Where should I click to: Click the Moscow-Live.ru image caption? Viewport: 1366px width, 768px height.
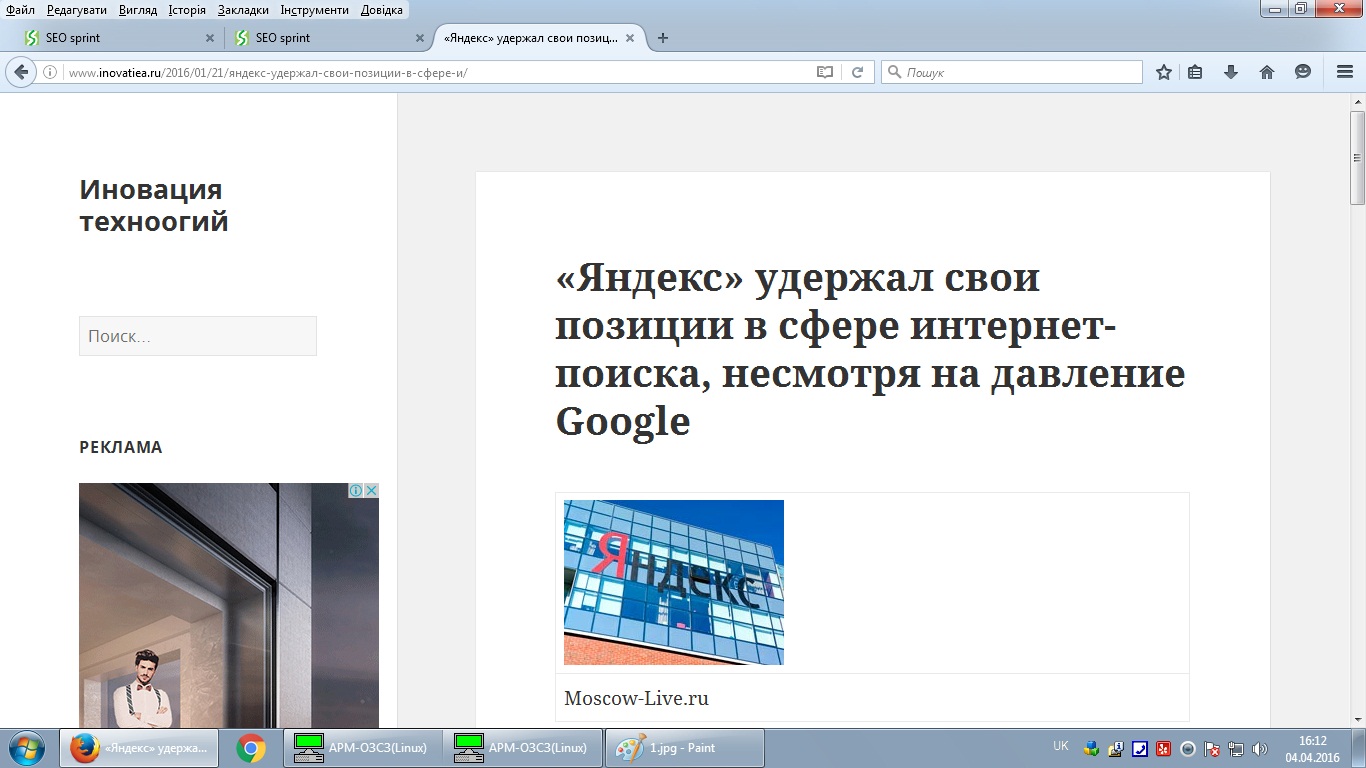point(636,698)
